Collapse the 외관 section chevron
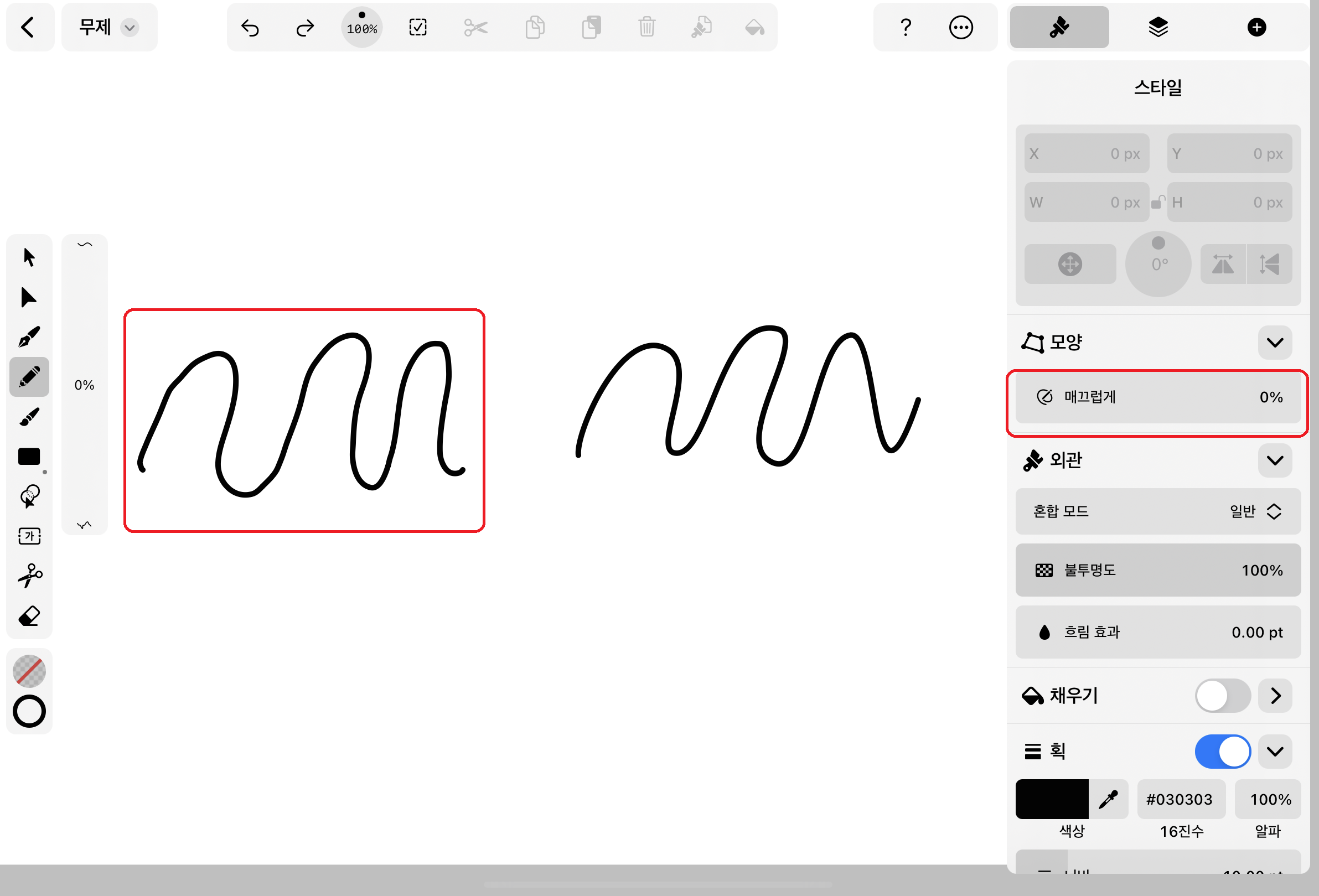The height and width of the screenshot is (896, 1319). pyautogui.click(x=1275, y=460)
